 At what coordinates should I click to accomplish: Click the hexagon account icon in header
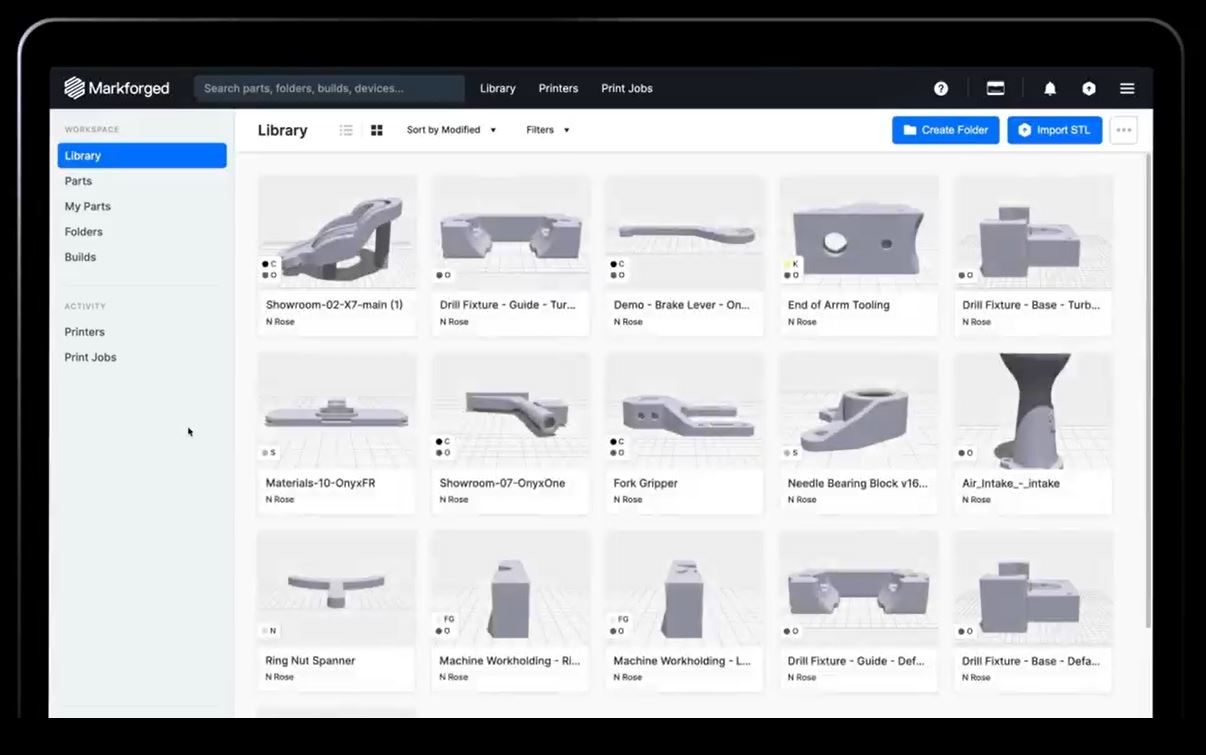(1089, 88)
